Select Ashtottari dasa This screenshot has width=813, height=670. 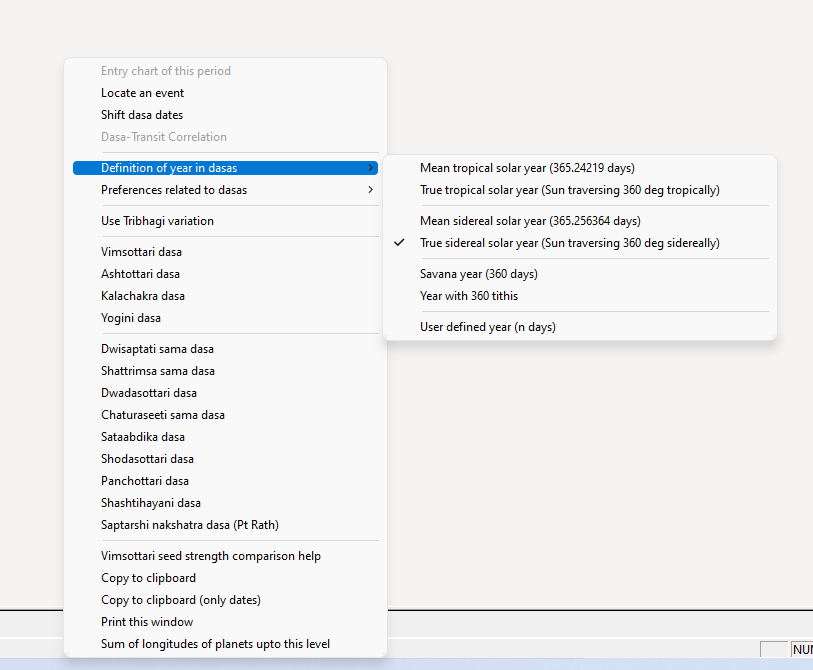(x=226, y=274)
